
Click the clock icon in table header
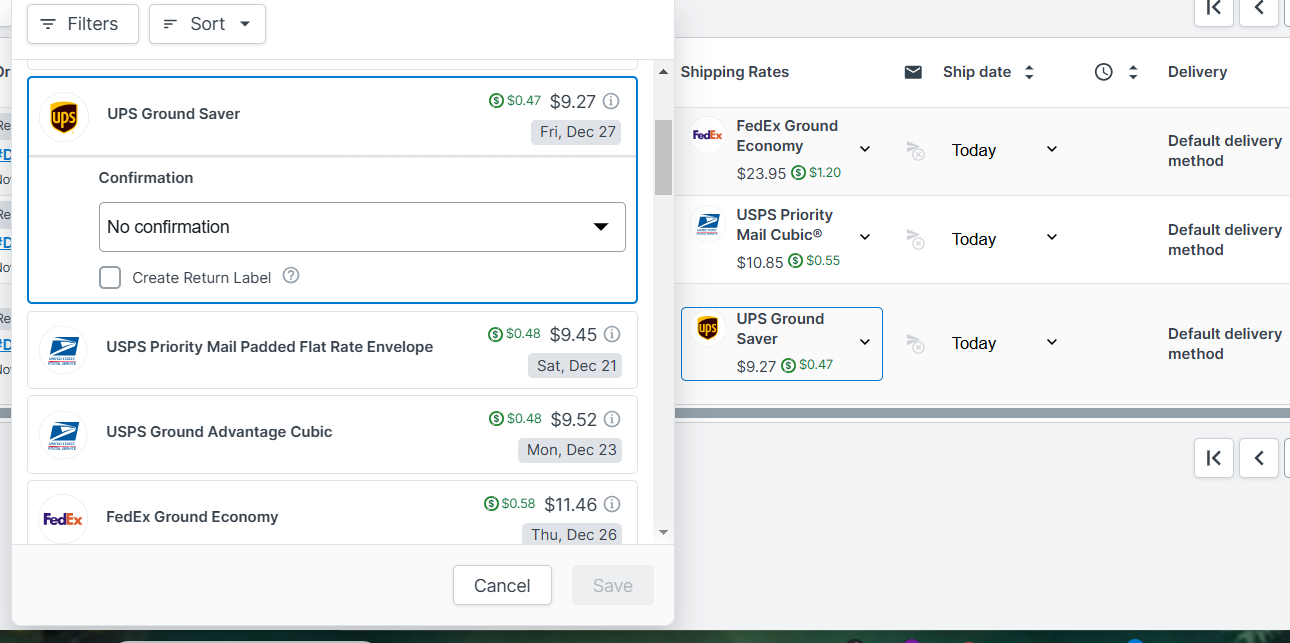pos(1104,72)
